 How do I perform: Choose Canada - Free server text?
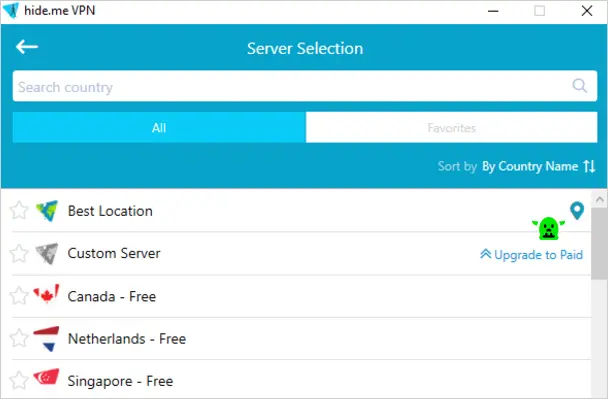pos(112,297)
